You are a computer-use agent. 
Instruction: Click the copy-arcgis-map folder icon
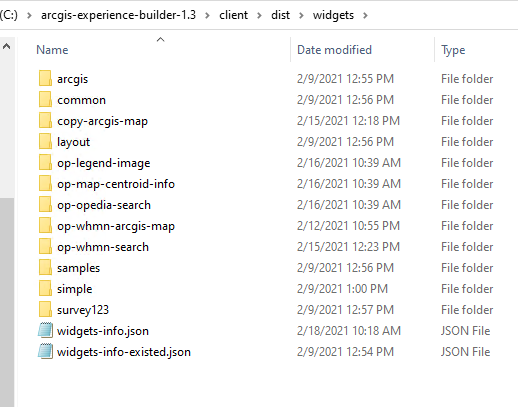(x=45, y=121)
